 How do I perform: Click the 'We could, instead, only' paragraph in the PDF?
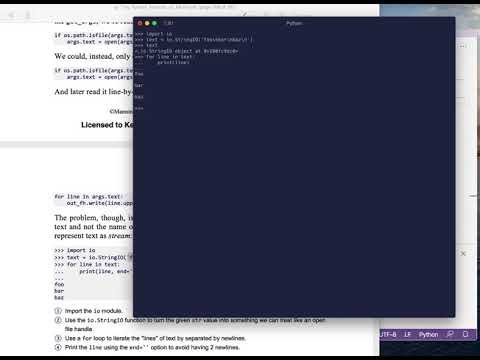(x=93, y=56)
